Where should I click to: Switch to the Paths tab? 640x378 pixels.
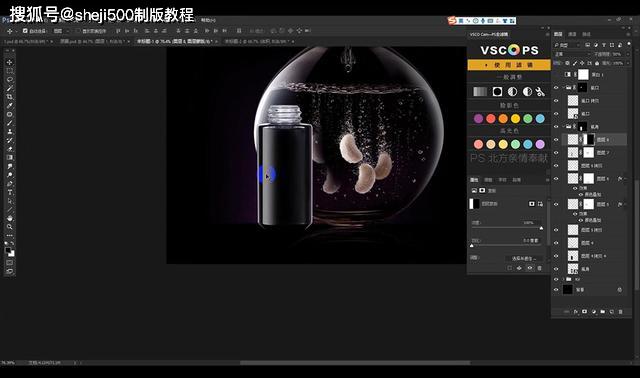586,34
